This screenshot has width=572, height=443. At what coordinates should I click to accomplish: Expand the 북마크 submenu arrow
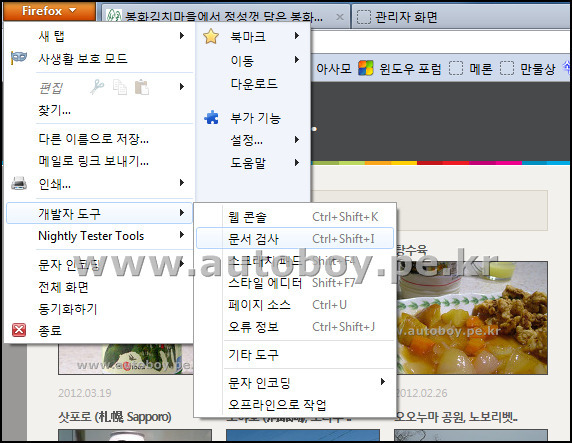297,36
